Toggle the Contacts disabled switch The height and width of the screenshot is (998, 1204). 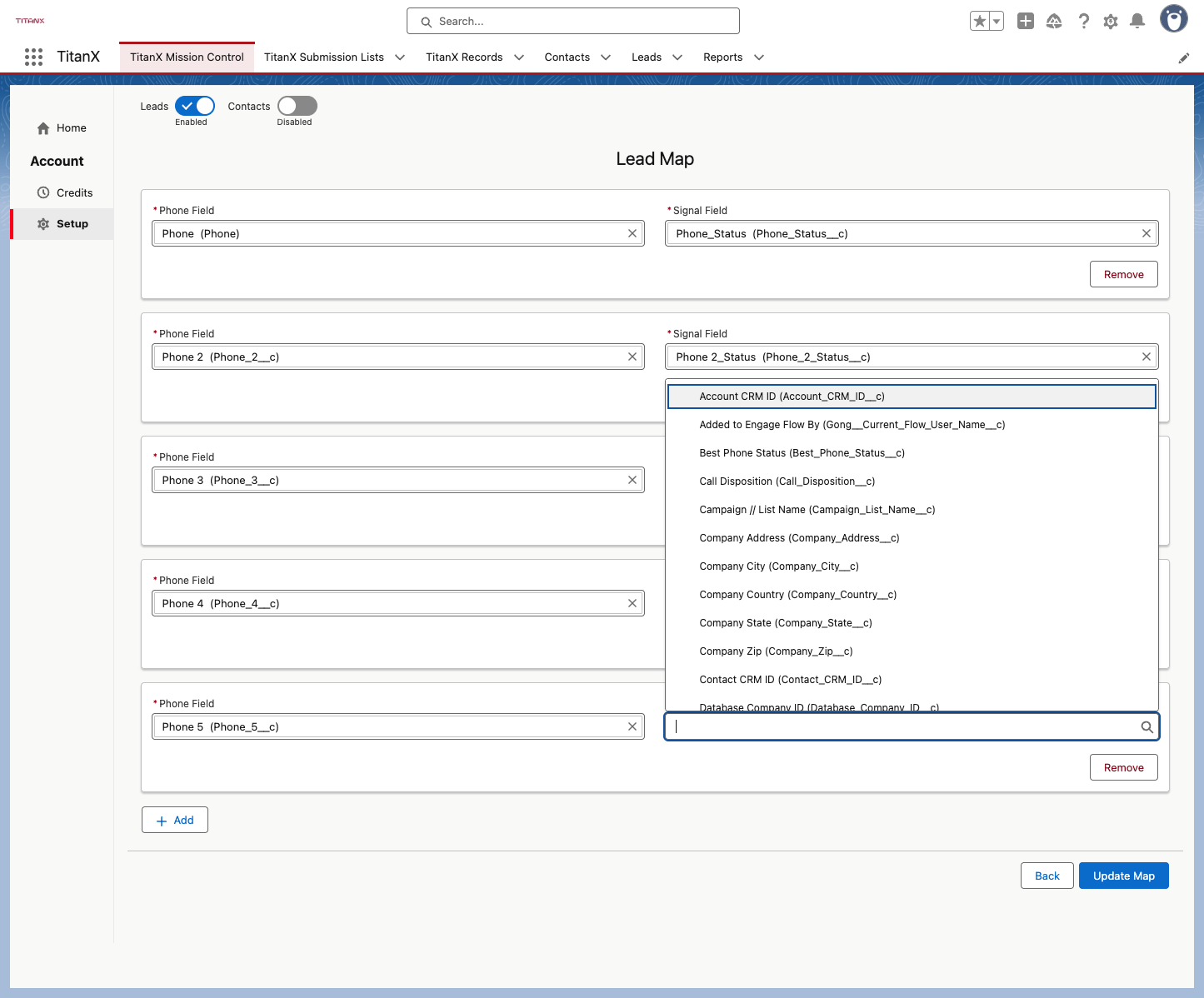(x=297, y=106)
